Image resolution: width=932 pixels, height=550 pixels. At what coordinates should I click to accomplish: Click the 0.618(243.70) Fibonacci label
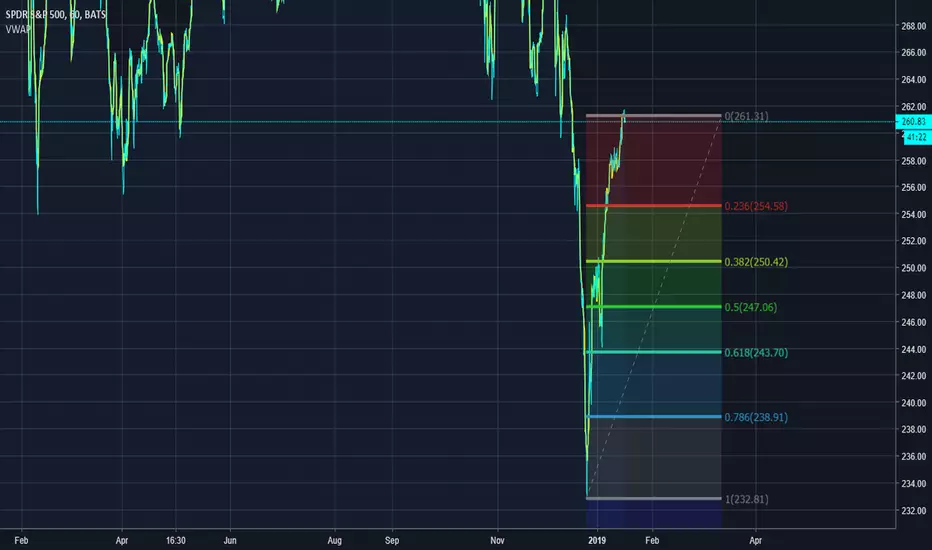tap(756, 353)
